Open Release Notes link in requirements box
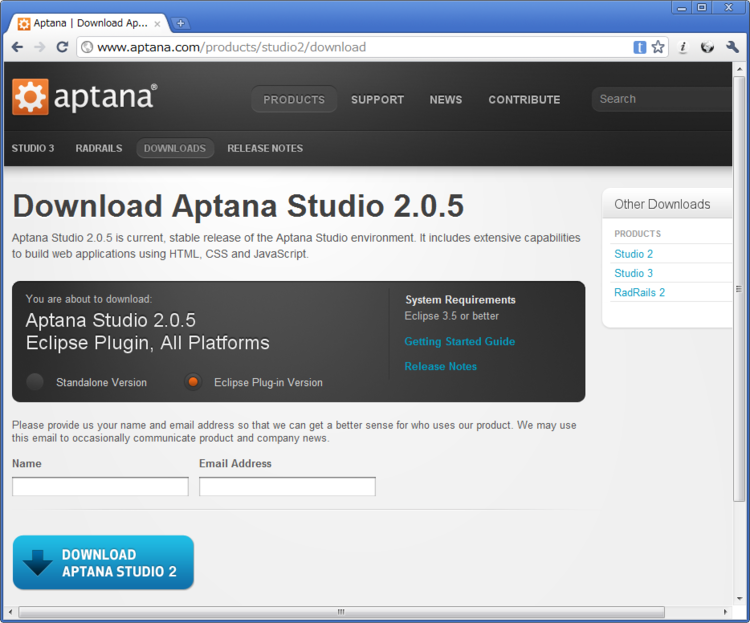750x623 pixels. click(x=441, y=366)
